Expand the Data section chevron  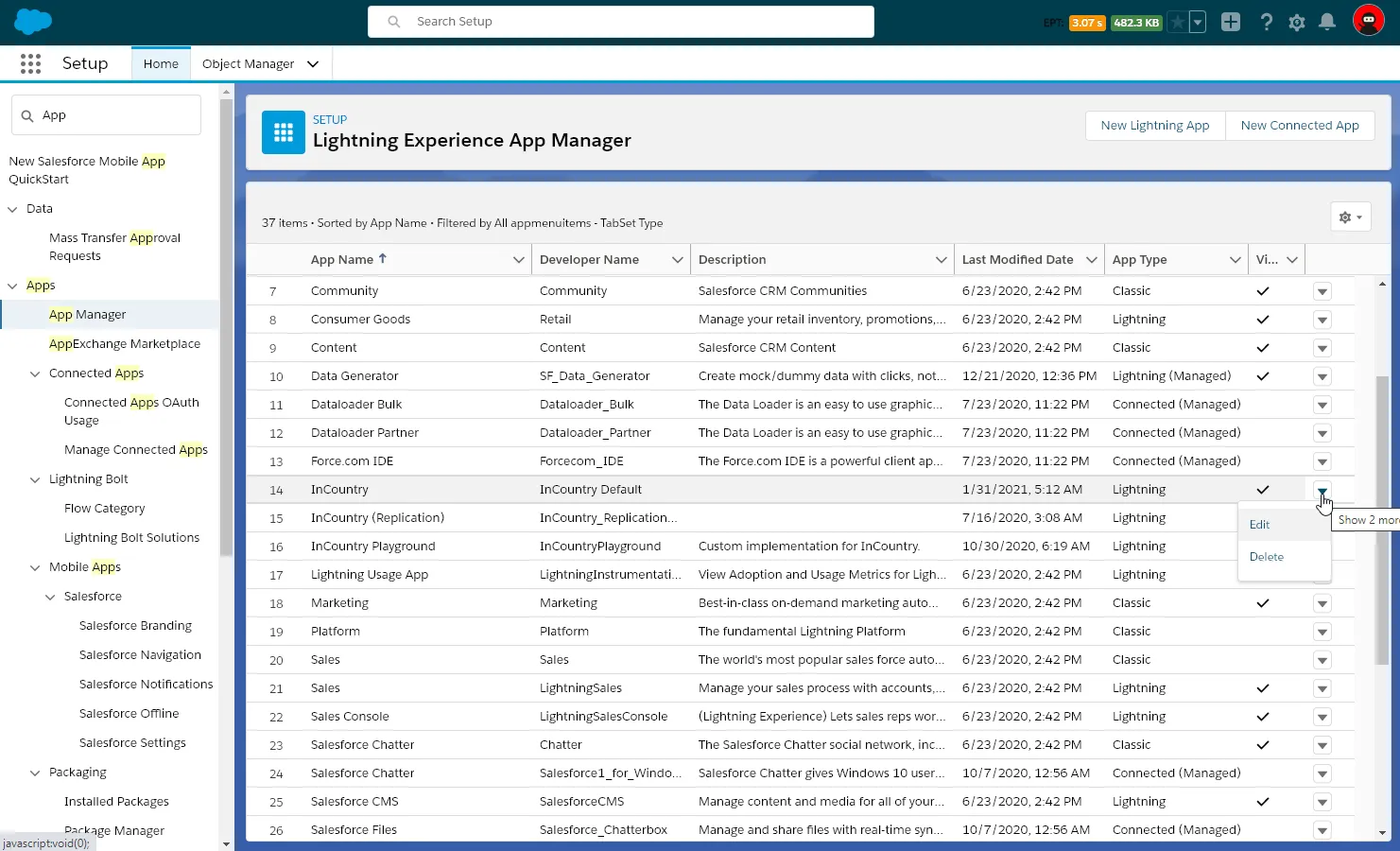click(x=13, y=209)
